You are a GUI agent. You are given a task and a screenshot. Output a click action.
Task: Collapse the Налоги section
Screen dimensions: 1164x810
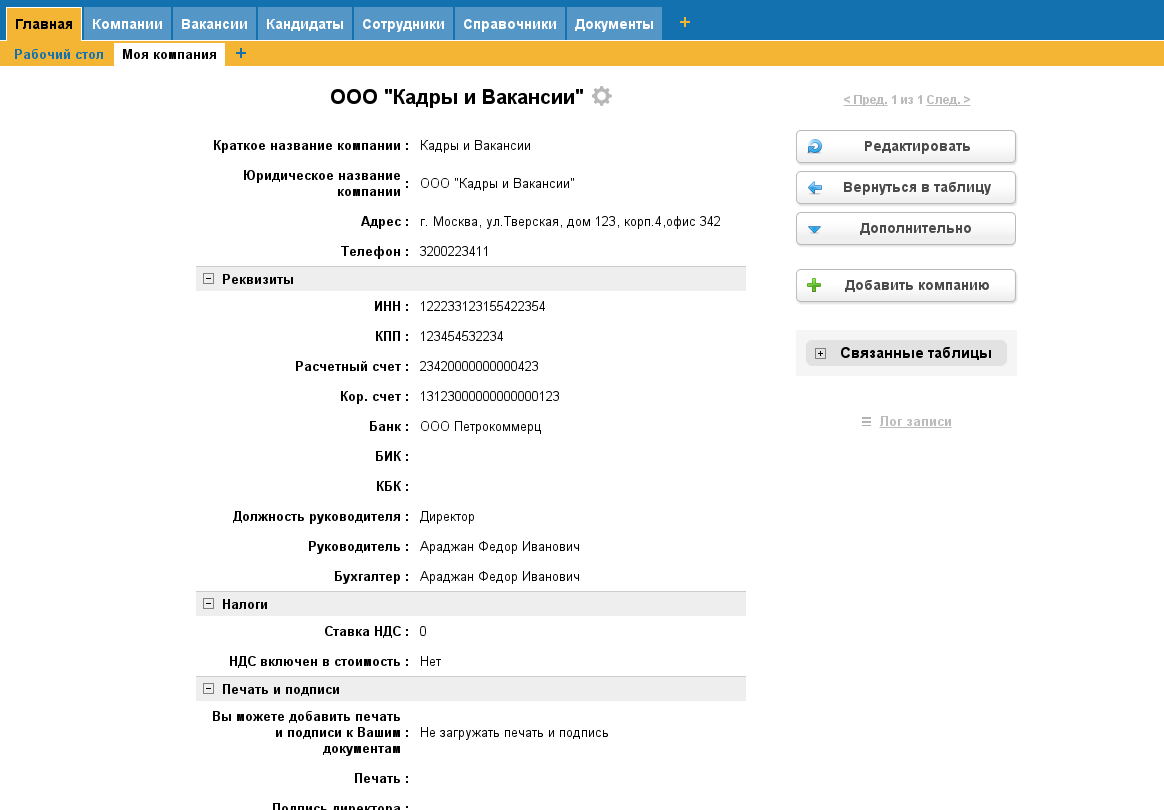(x=209, y=604)
